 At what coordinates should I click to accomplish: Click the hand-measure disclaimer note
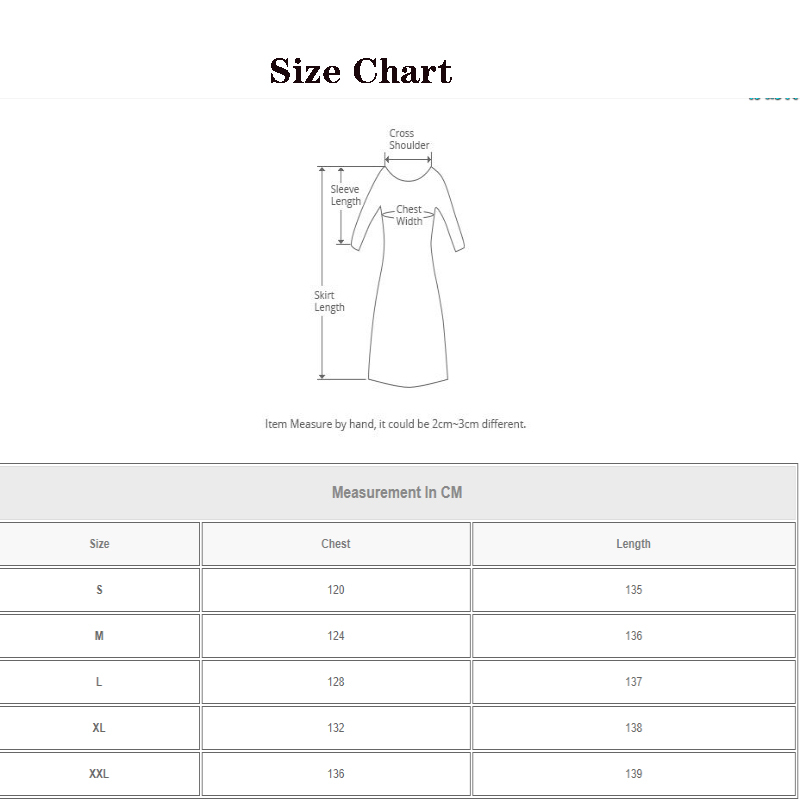point(395,423)
